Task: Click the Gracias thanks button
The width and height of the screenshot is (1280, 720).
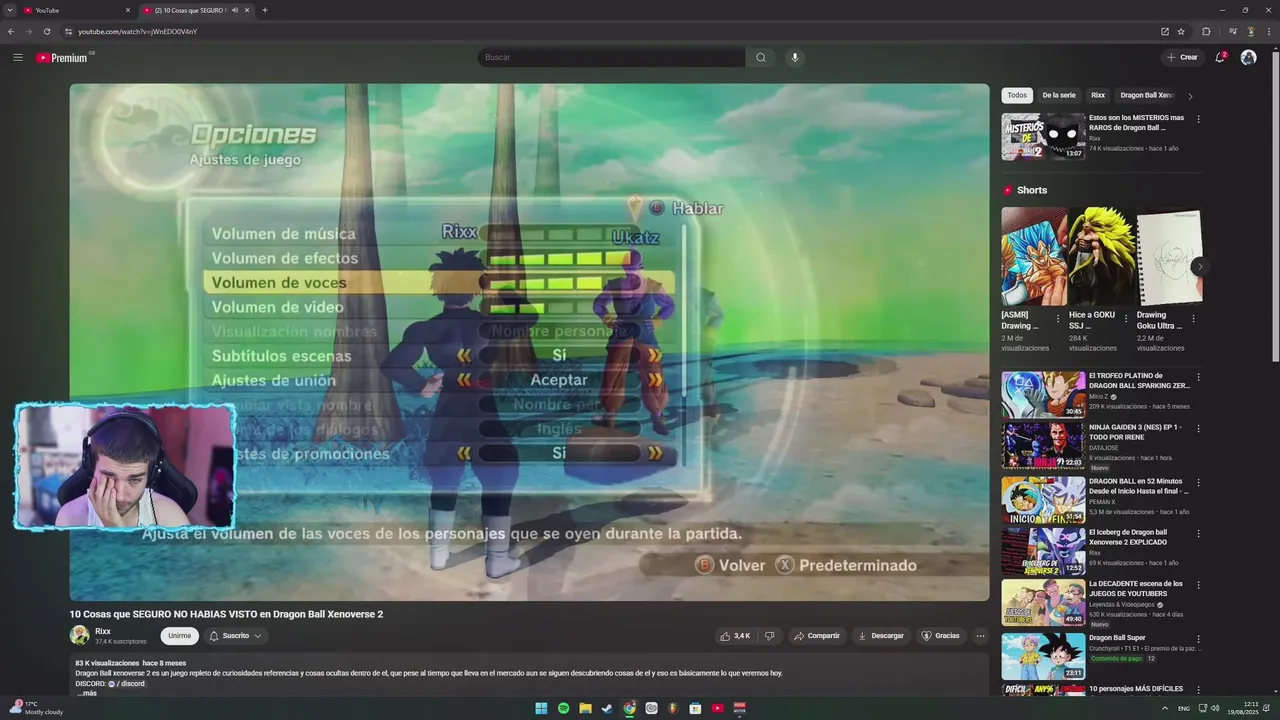Action: click(940, 636)
